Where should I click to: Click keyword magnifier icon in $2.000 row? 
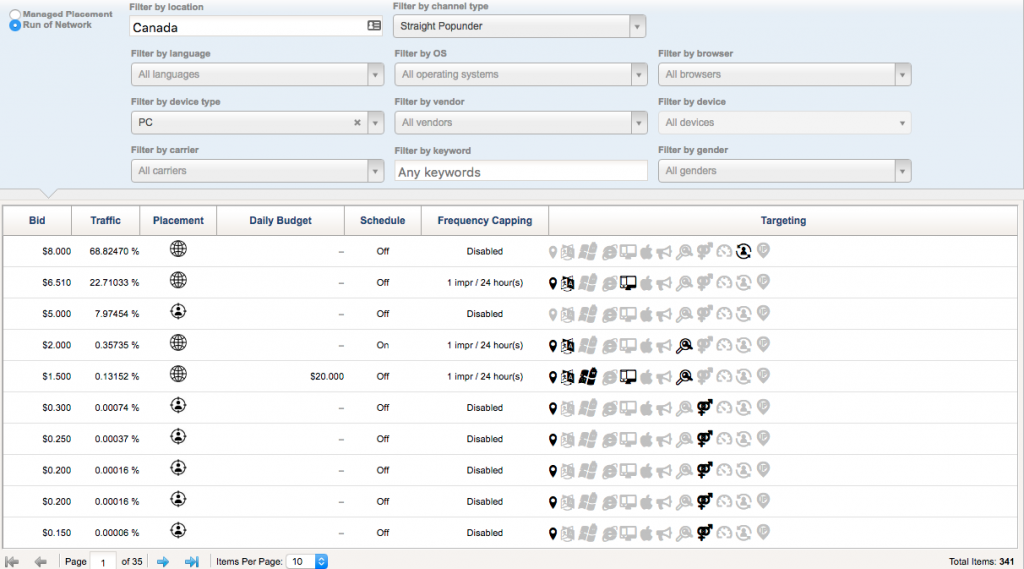pos(684,346)
